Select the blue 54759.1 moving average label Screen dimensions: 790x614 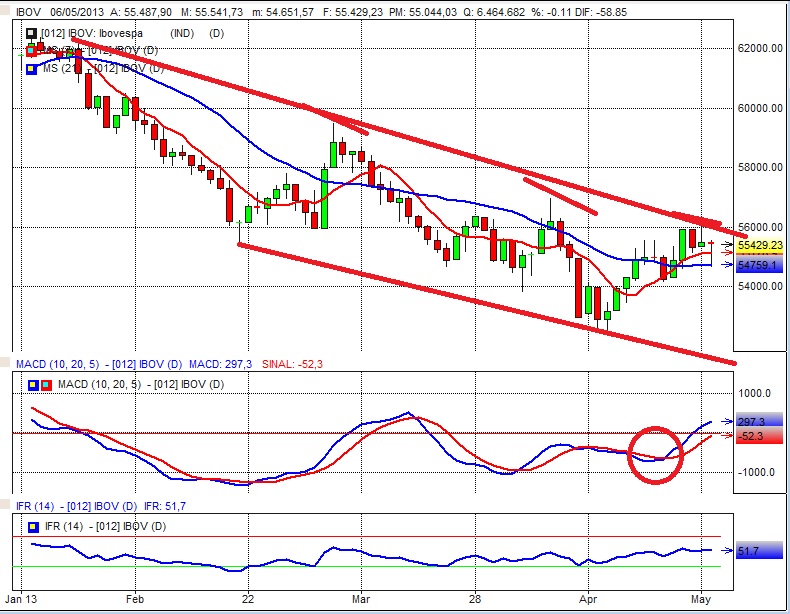point(759,266)
